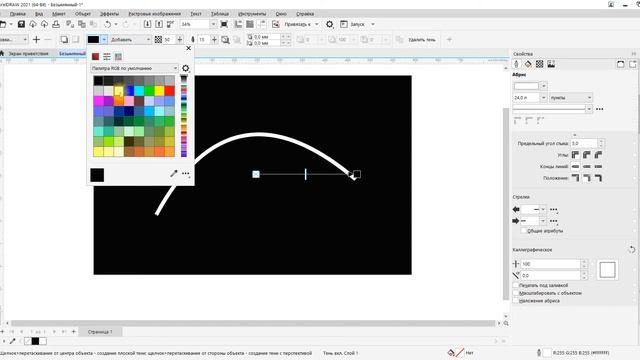
Task: Click the full-screen preview icon beside zoom
Action: [x=224, y=24]
